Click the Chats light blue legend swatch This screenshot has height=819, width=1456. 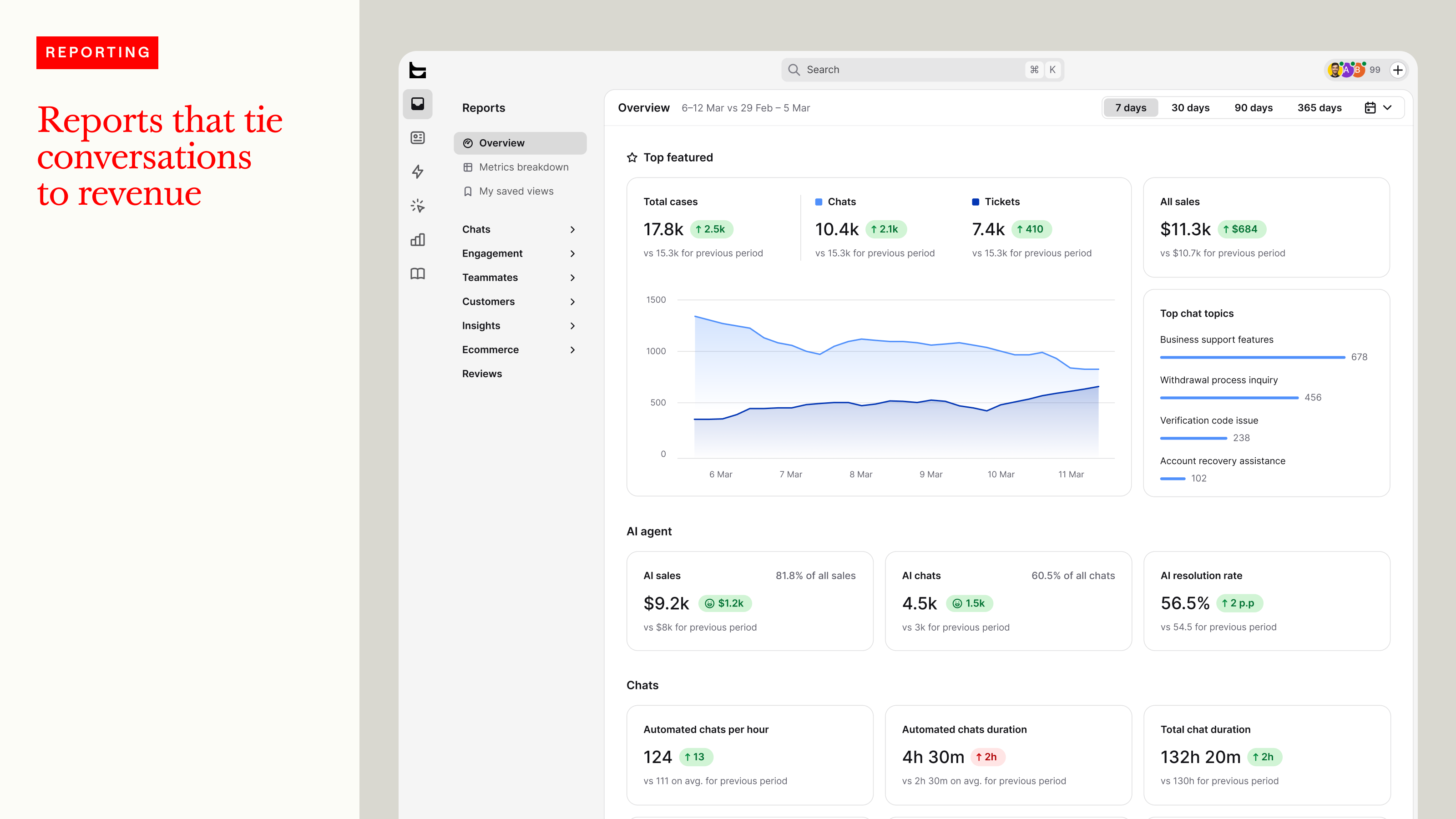tap(819, 202)
